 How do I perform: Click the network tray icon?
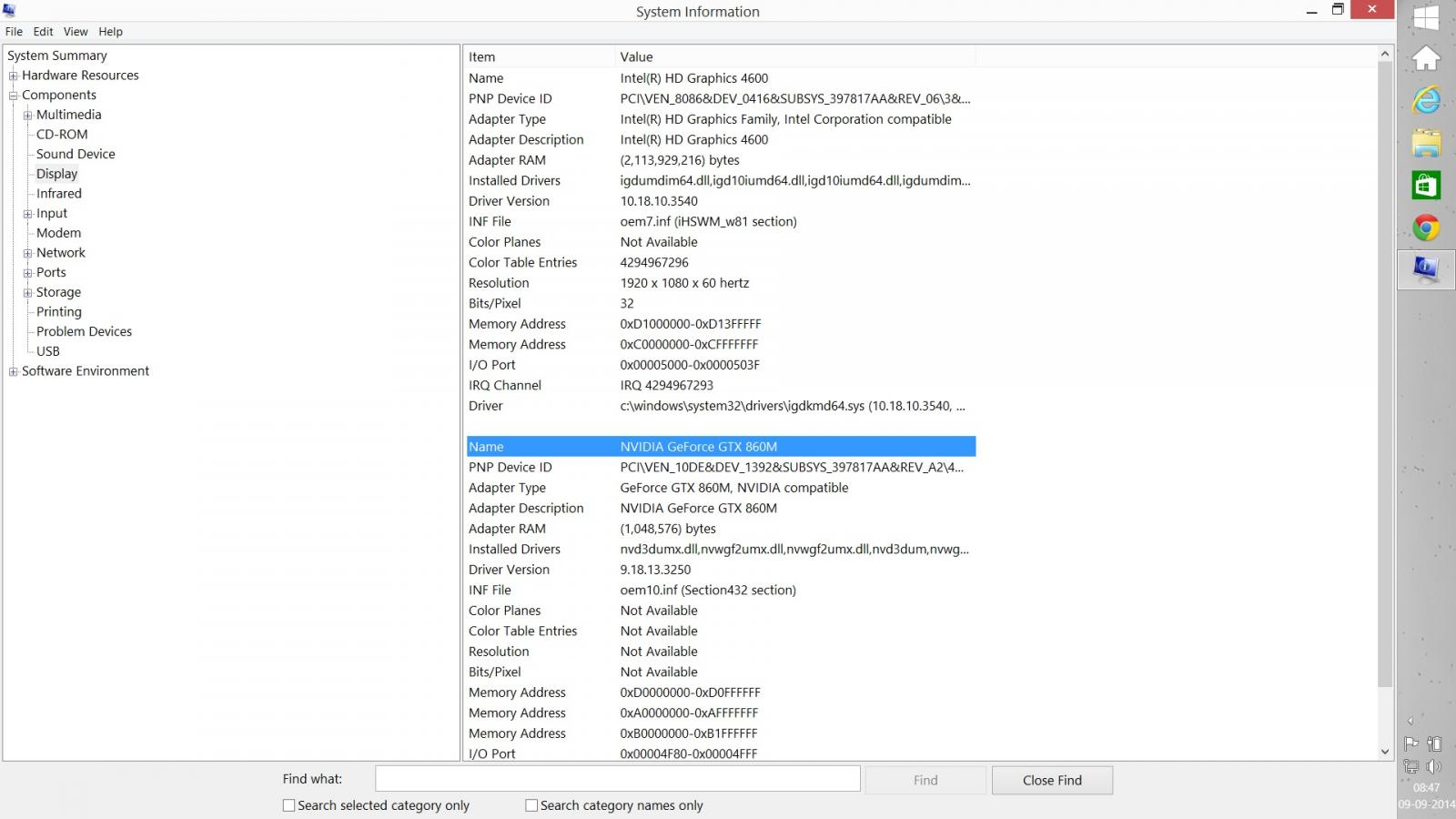[1411, 766]
